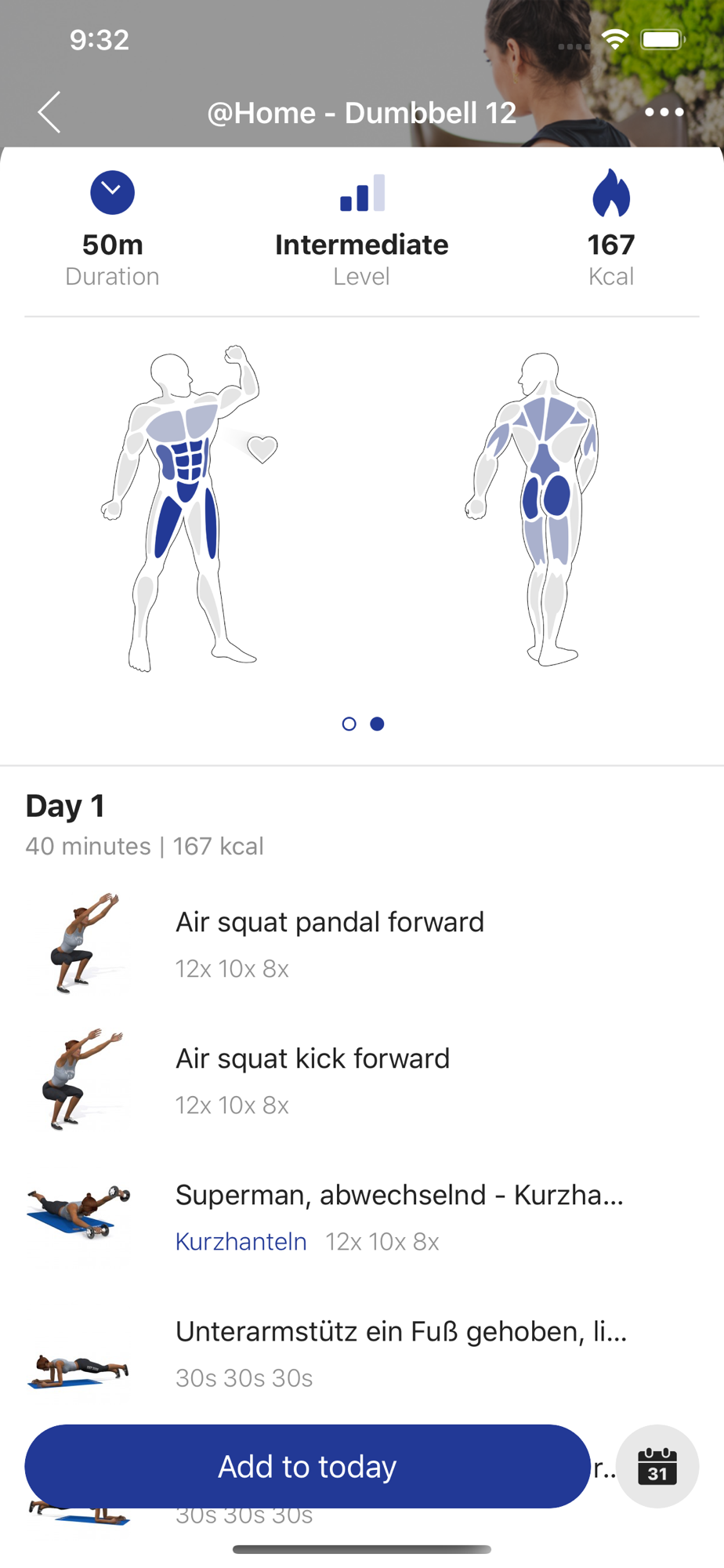This screenshot has width=724, height=1568.
Task: Tap the Intermediate level bars icon
Action: tap(362, 193)
